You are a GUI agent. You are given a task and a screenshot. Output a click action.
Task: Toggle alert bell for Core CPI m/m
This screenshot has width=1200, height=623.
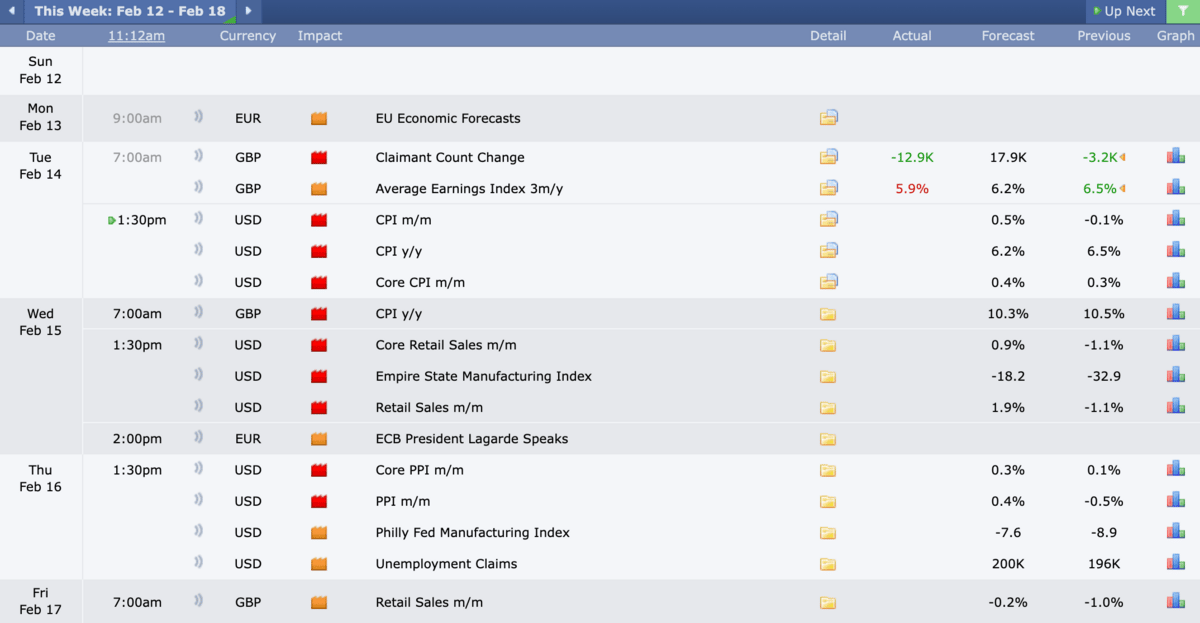pyautogui.click(x=198, y=281)
